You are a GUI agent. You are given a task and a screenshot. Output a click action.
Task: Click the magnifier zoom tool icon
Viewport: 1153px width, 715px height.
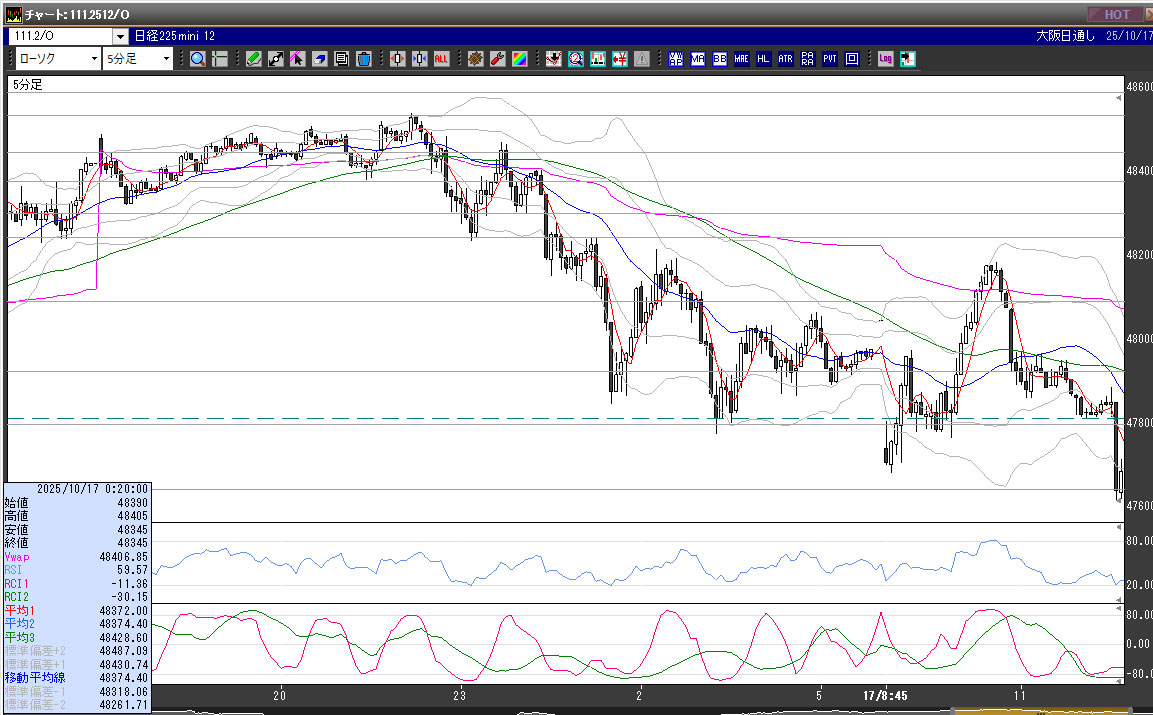tap(198, 59)
